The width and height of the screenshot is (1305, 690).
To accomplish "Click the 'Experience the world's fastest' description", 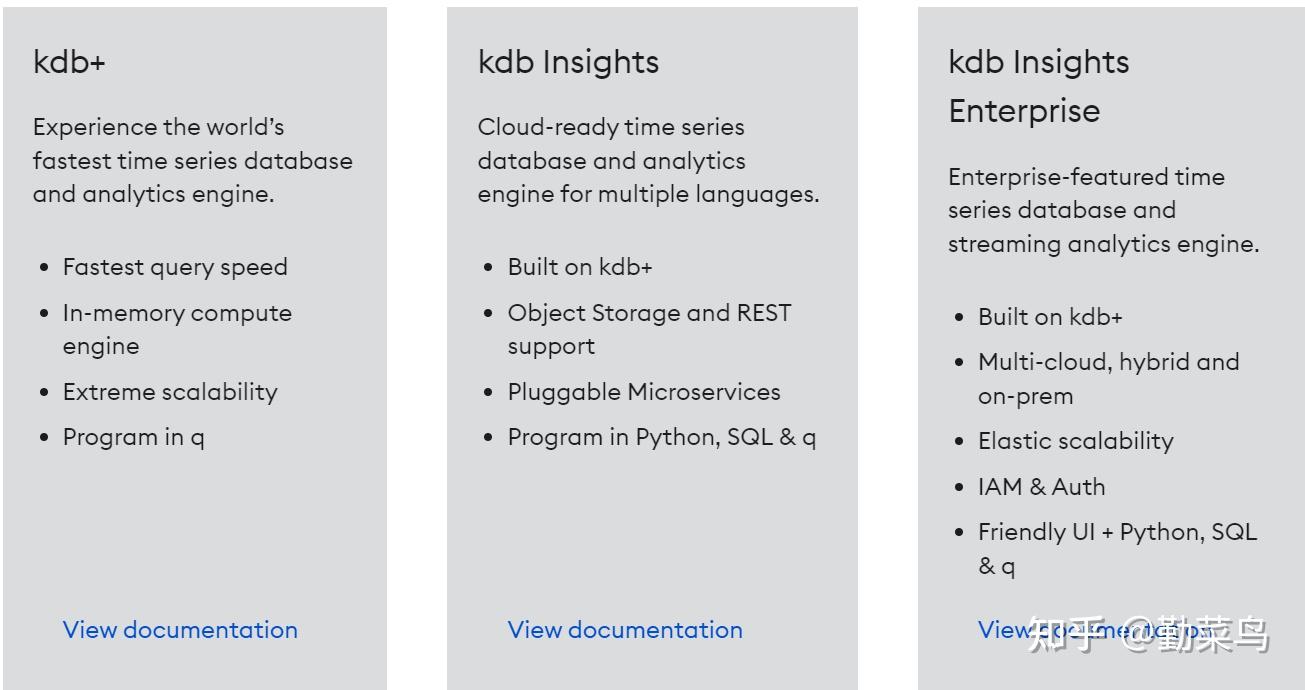I will (192, 160).
